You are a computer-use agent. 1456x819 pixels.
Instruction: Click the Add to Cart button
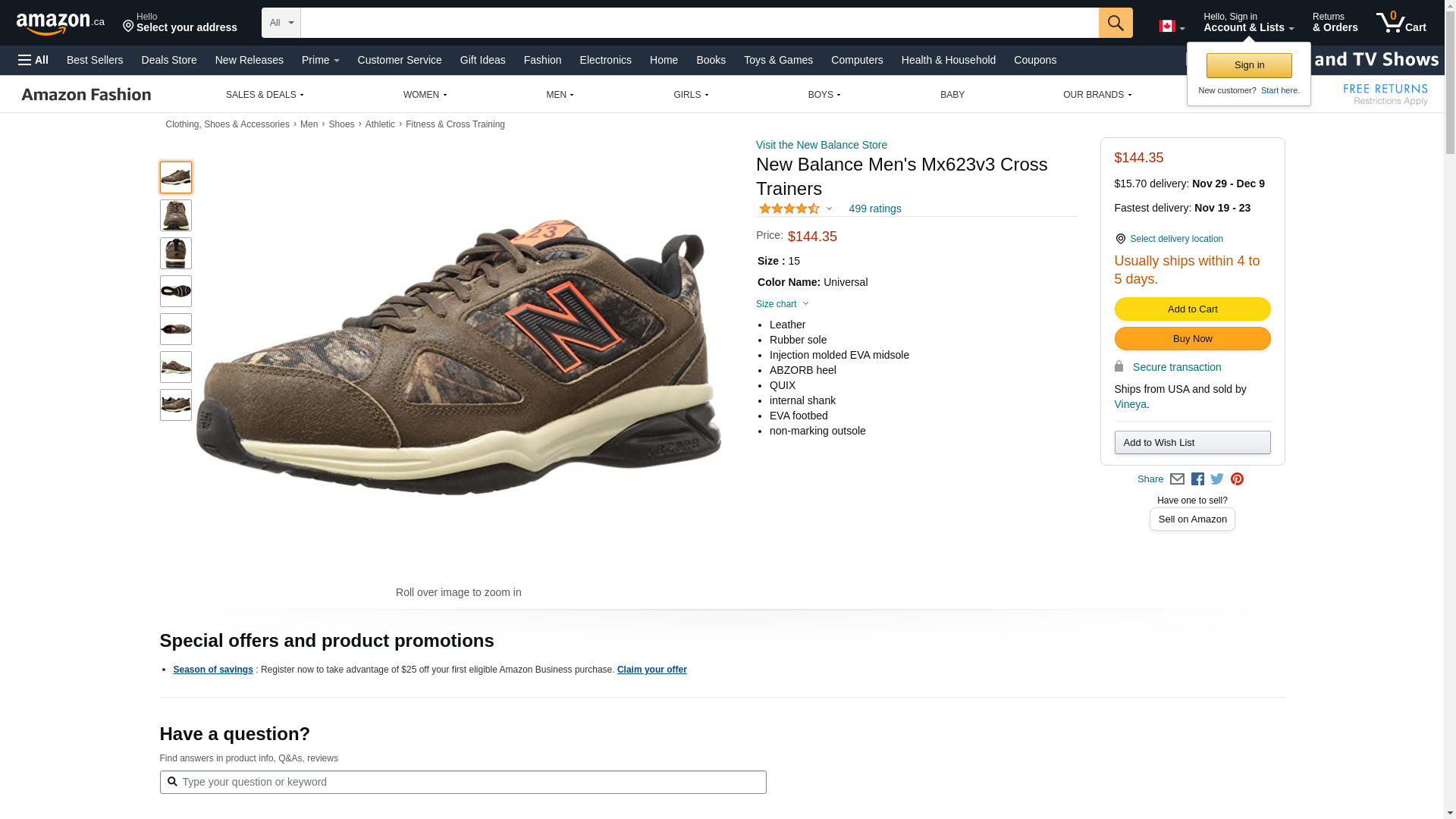click(x=1192, y=309)
